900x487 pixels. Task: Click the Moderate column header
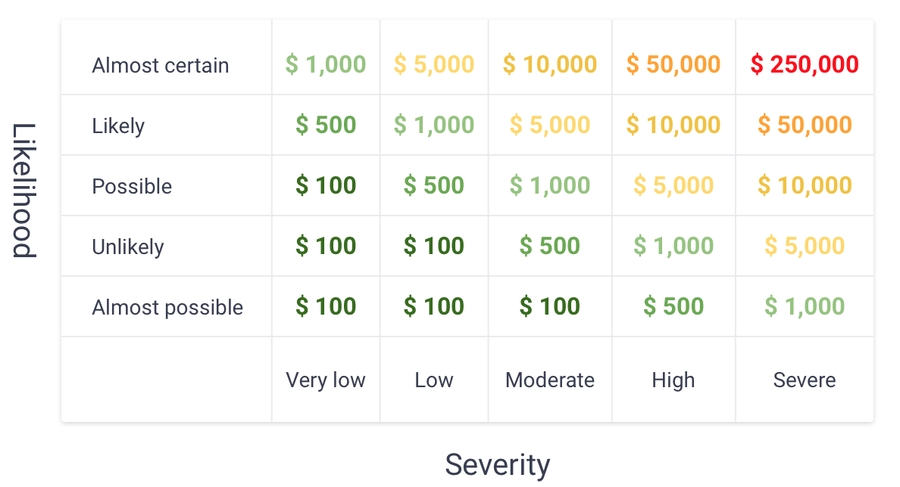pos(550,380)
